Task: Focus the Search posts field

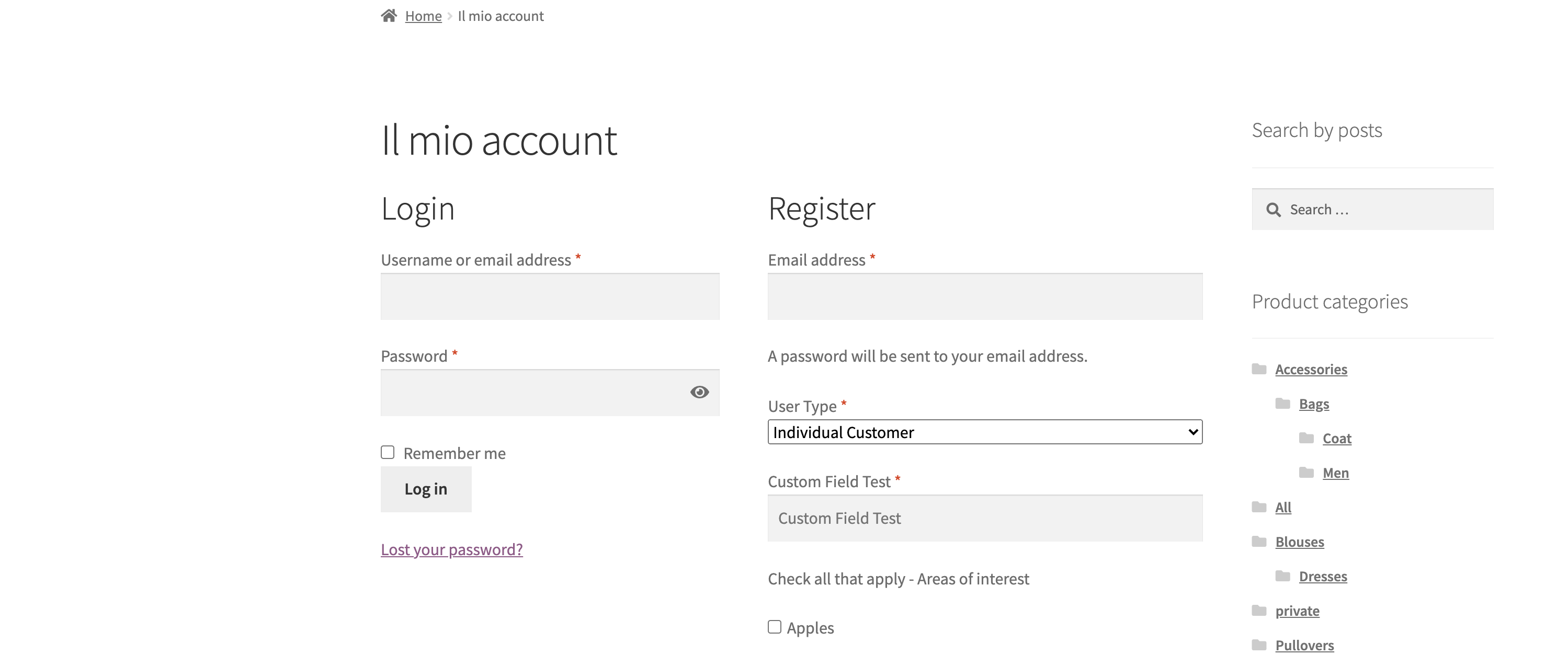Action: click(1372, 209)
